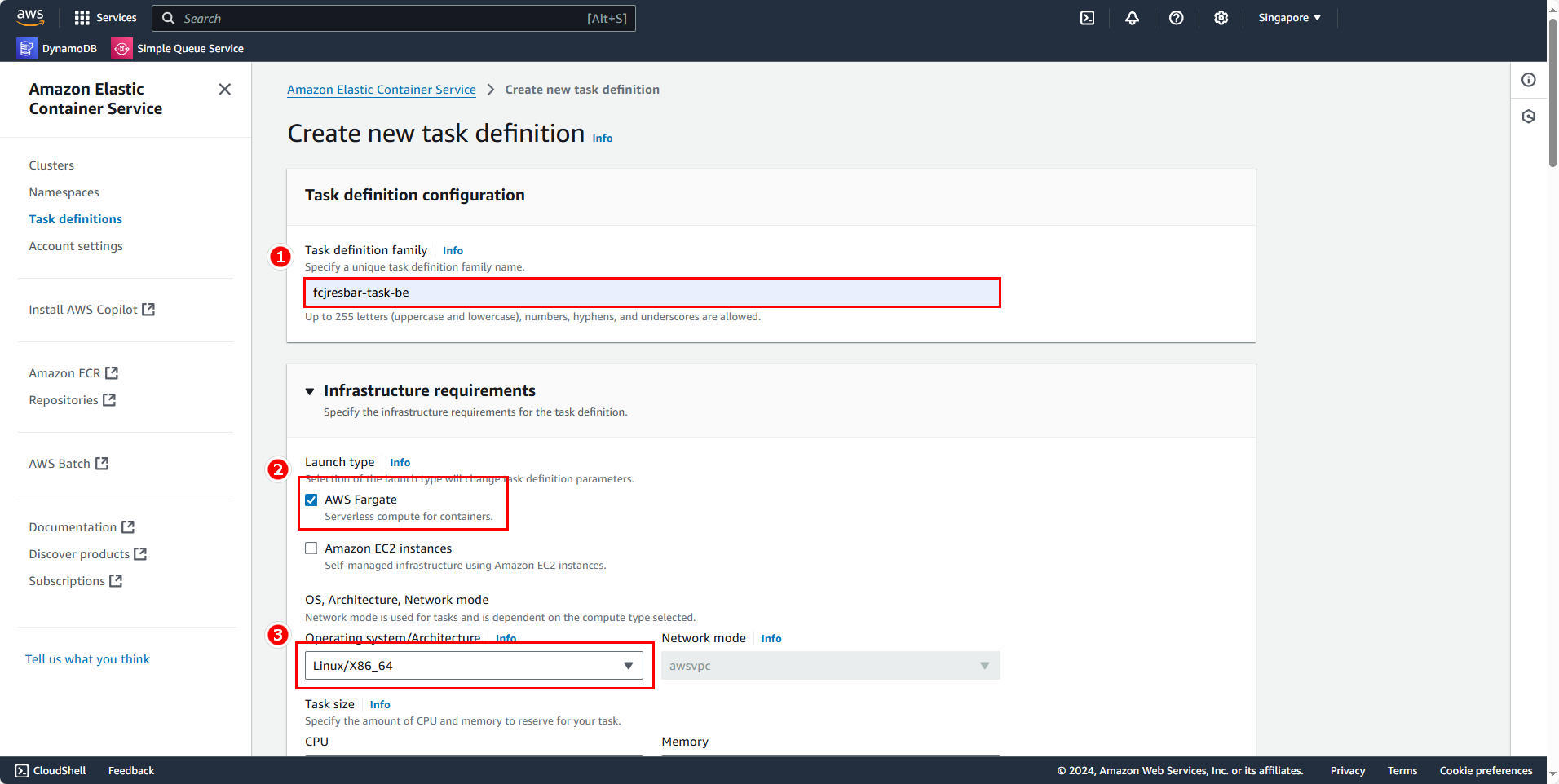Open the help question mark menu
This screenshot has height=784, width=1559.
point(1176,18)
